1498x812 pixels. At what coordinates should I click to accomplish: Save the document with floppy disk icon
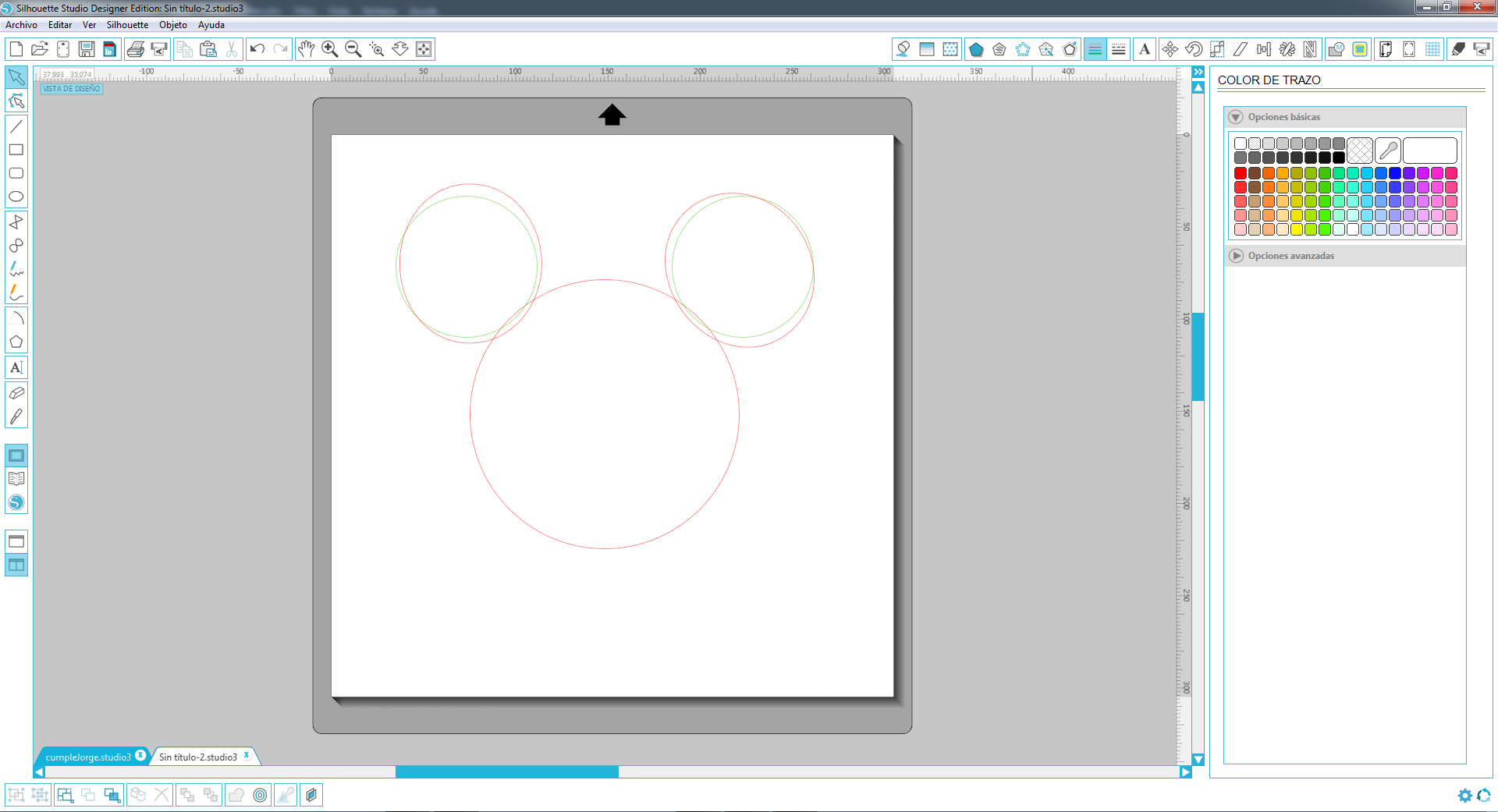(x=87, y=49)
